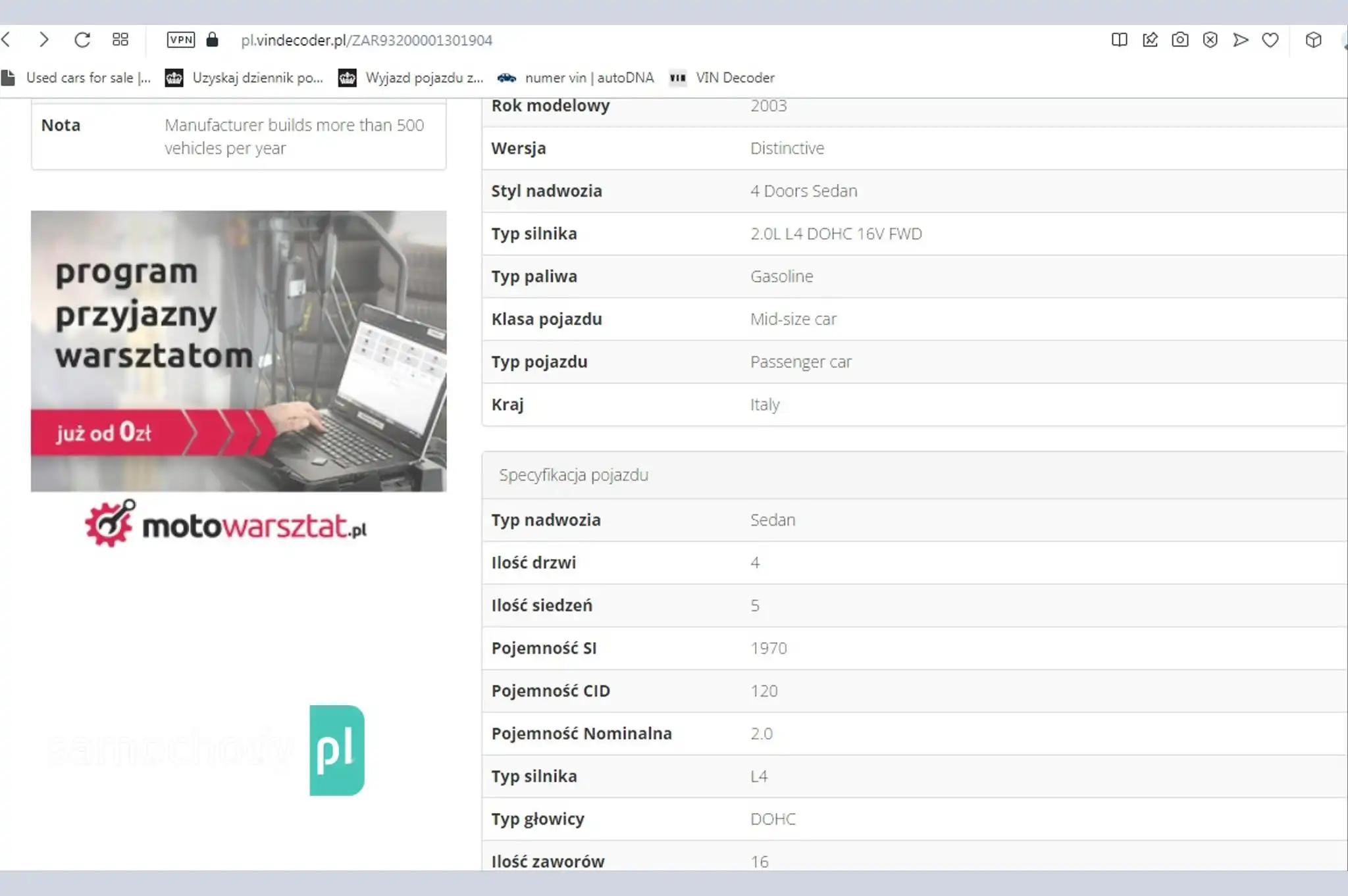Open the speed dial grid
Screen dimensions: 1348x896
pyautogui.click(x=120, y=40)
